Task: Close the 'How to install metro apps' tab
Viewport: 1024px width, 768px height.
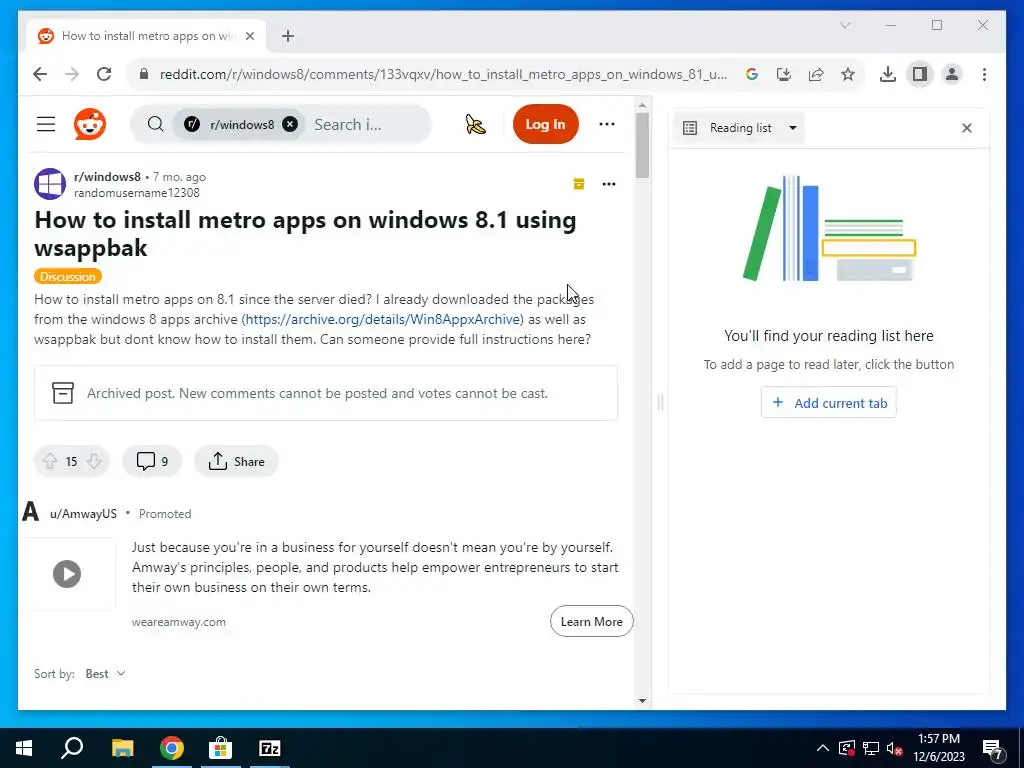Action: coord(249,36)
